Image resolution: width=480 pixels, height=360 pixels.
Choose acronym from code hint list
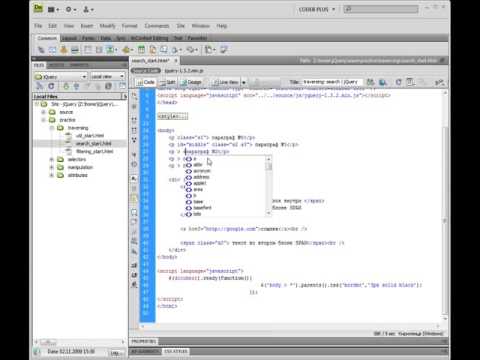coord(202,171)
